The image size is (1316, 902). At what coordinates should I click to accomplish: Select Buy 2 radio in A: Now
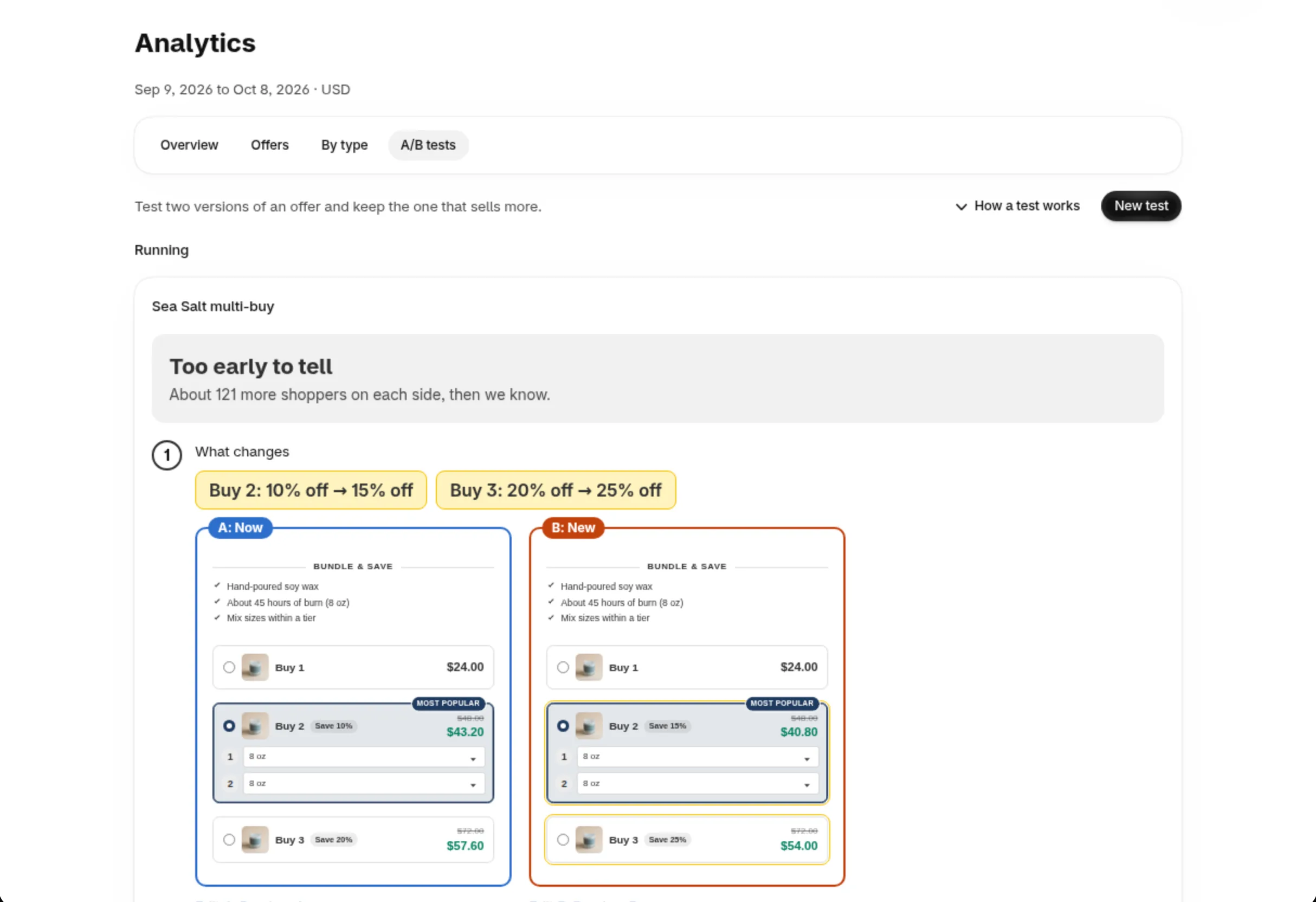(229, 725)
